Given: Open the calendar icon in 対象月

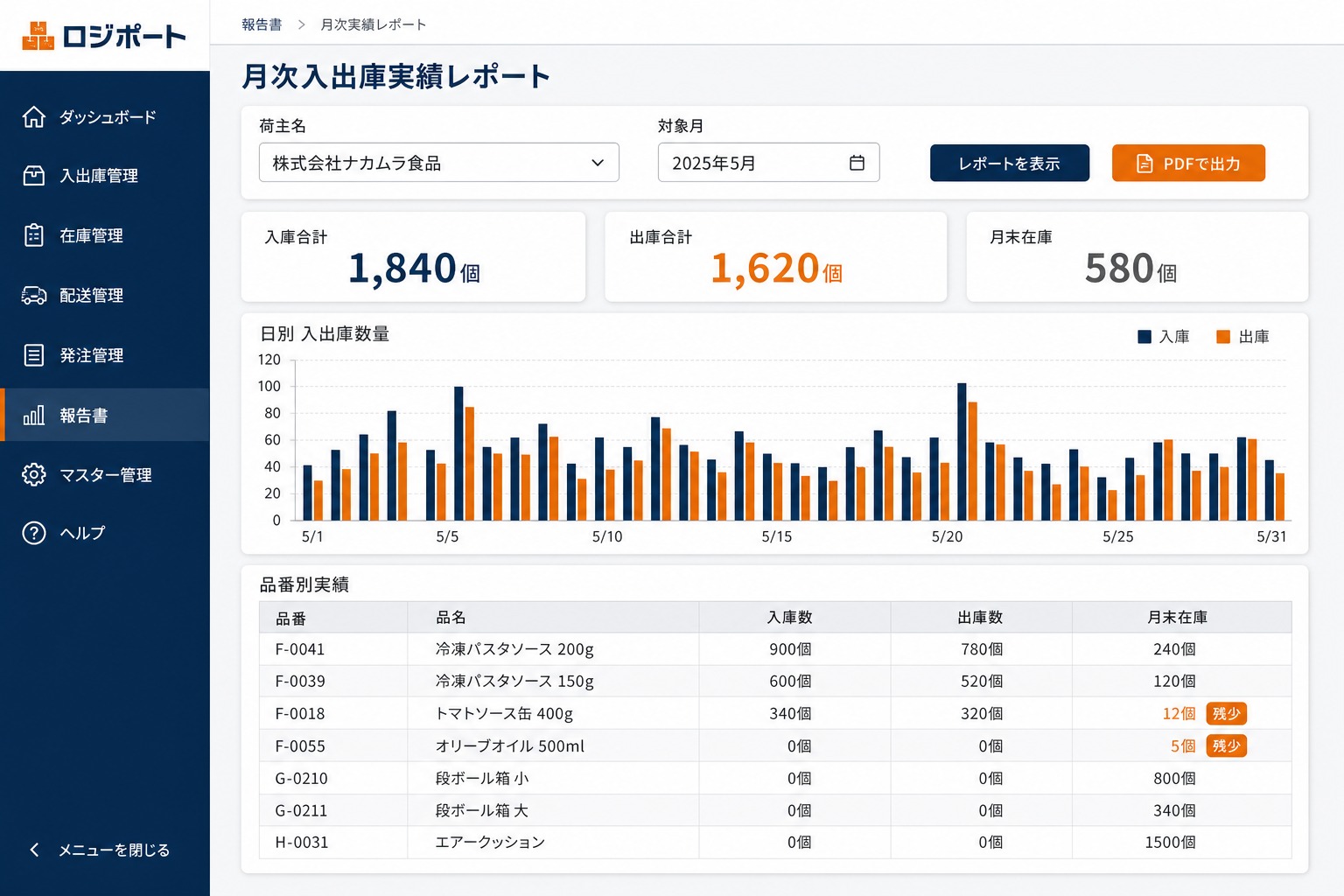Looking at the screenshot, I should point(857,163).
